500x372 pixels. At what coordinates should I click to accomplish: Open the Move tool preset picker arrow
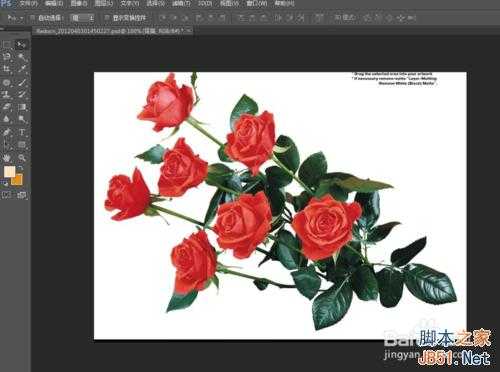(21, 18)
